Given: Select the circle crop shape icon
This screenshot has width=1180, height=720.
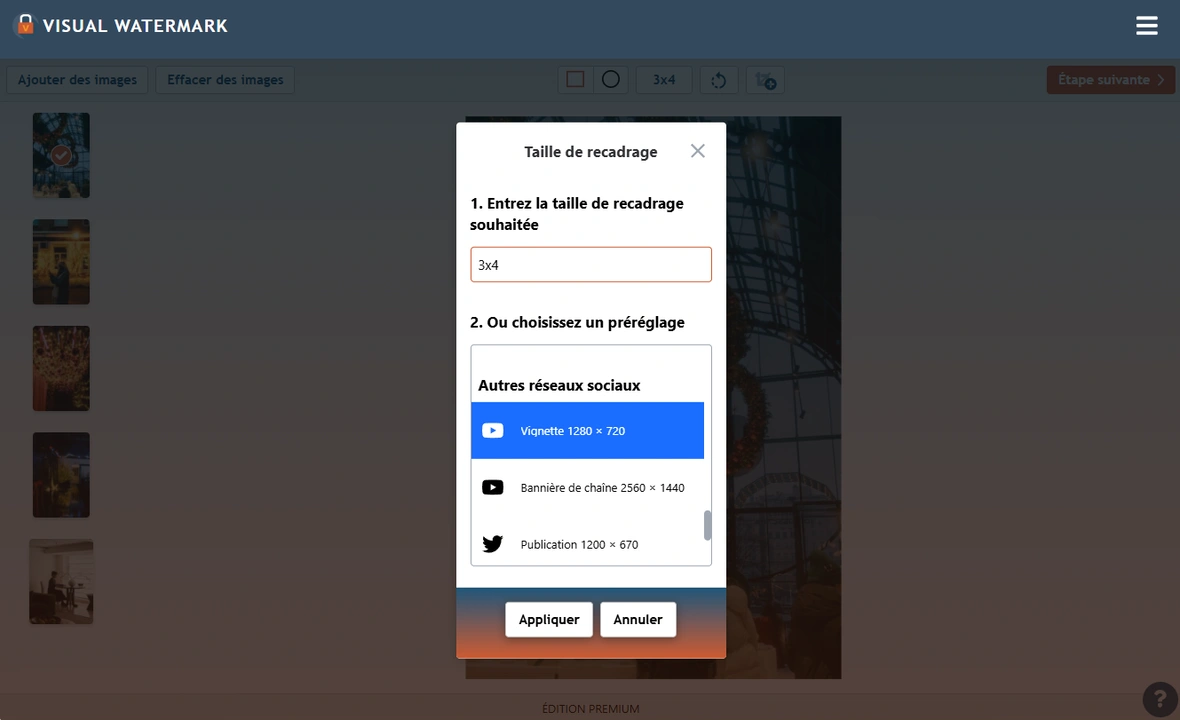Looking at the screenshot, I should click(611, 80).
